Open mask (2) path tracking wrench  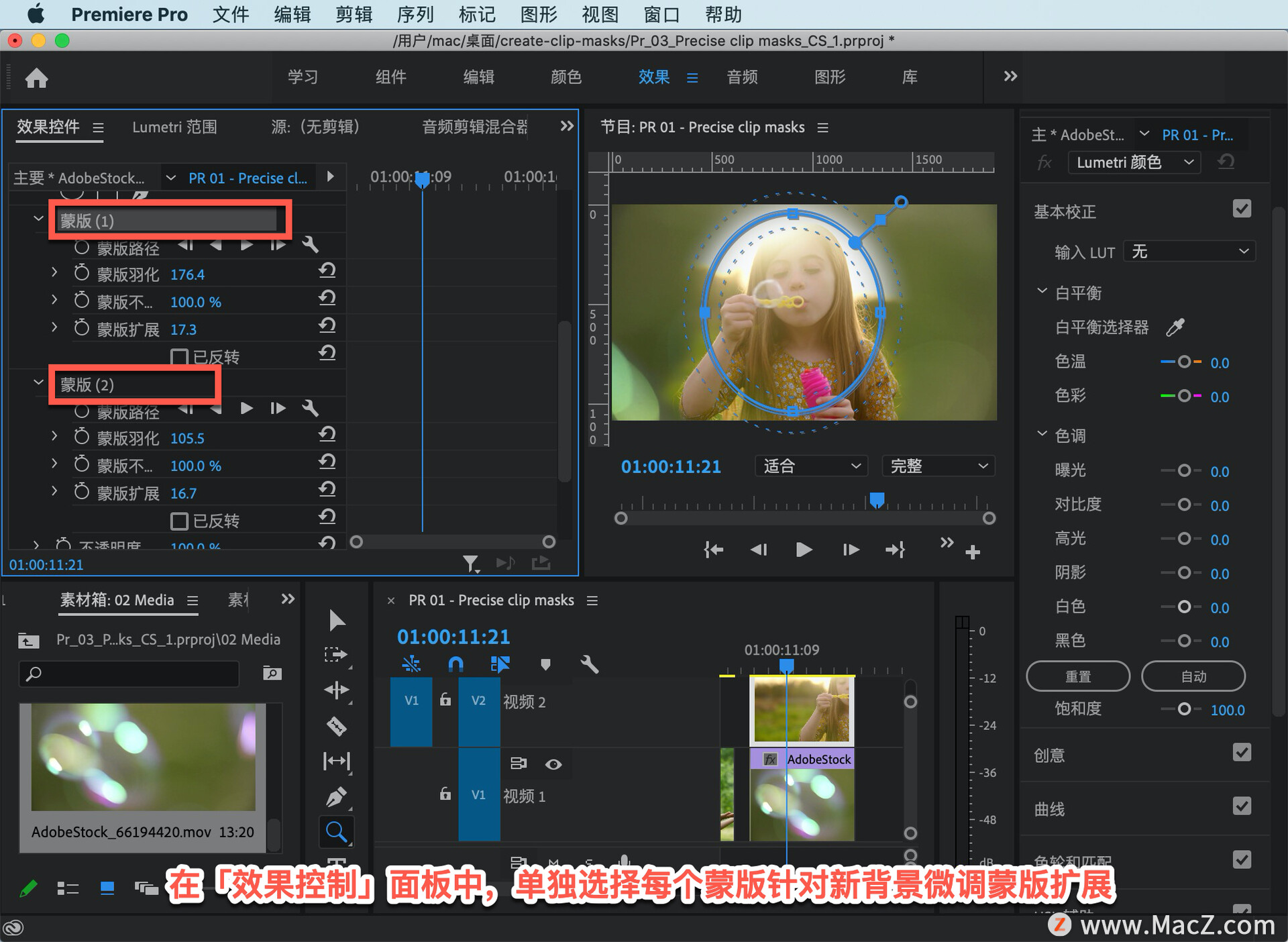tap(310, 408)
